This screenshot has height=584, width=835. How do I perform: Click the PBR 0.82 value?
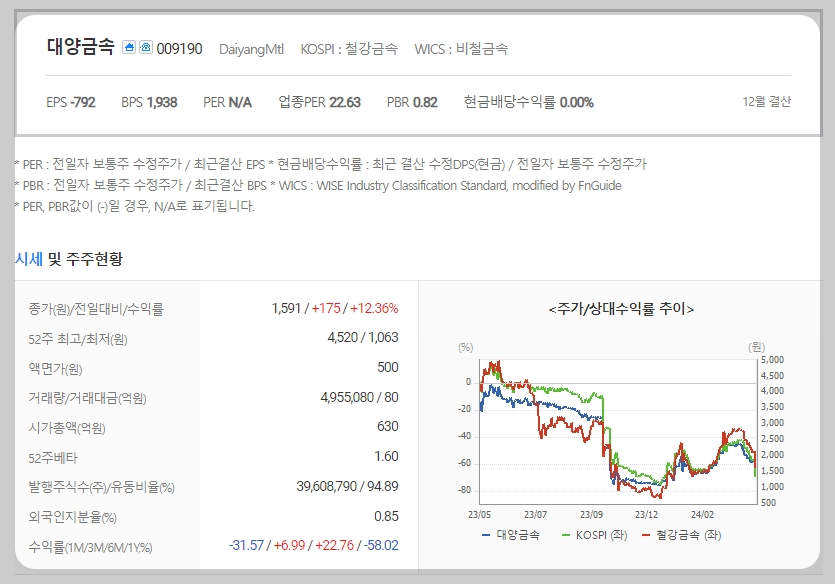412,102
